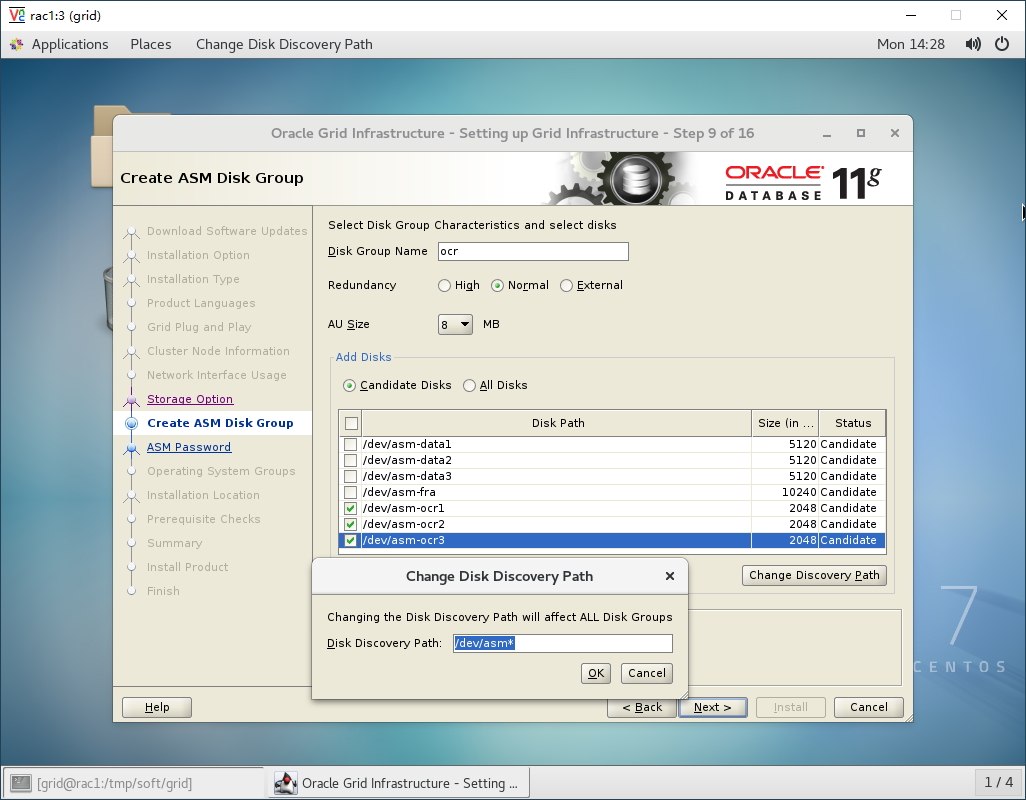Go to Storage Option step
The width and height of the screenshot is (1026, 800).
(190, 399)
